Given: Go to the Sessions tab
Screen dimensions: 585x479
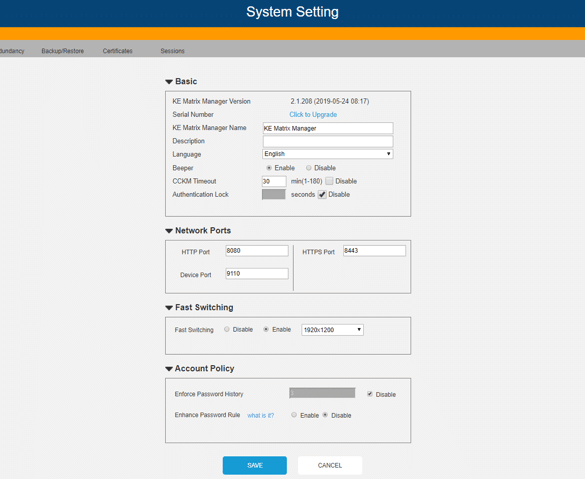Looking at the screenshot, I should click(x=172, y=51).
